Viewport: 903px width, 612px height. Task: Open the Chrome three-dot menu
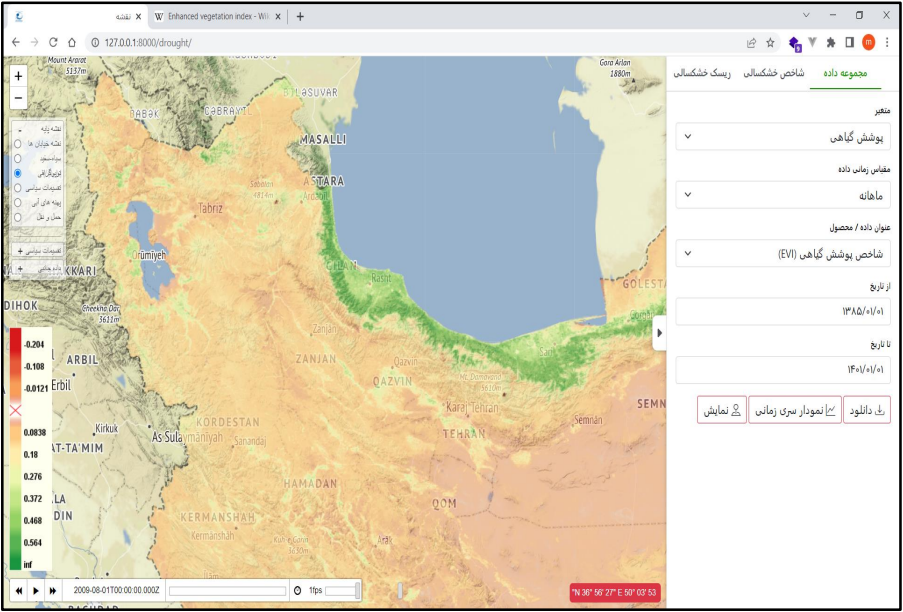coord(886,43)
